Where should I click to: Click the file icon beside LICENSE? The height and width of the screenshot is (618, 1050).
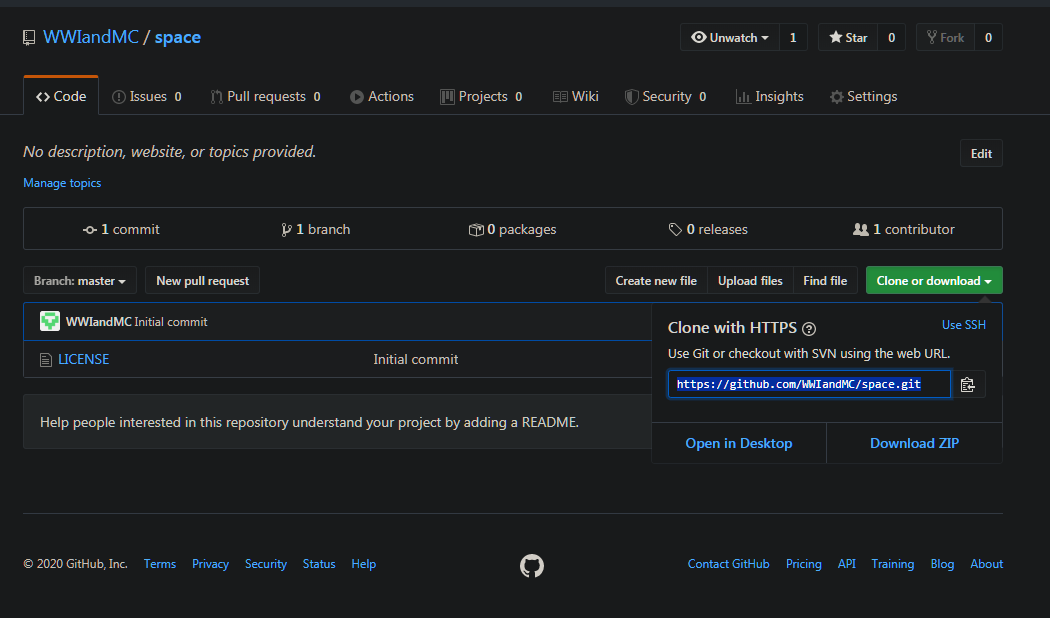point(46,360)
